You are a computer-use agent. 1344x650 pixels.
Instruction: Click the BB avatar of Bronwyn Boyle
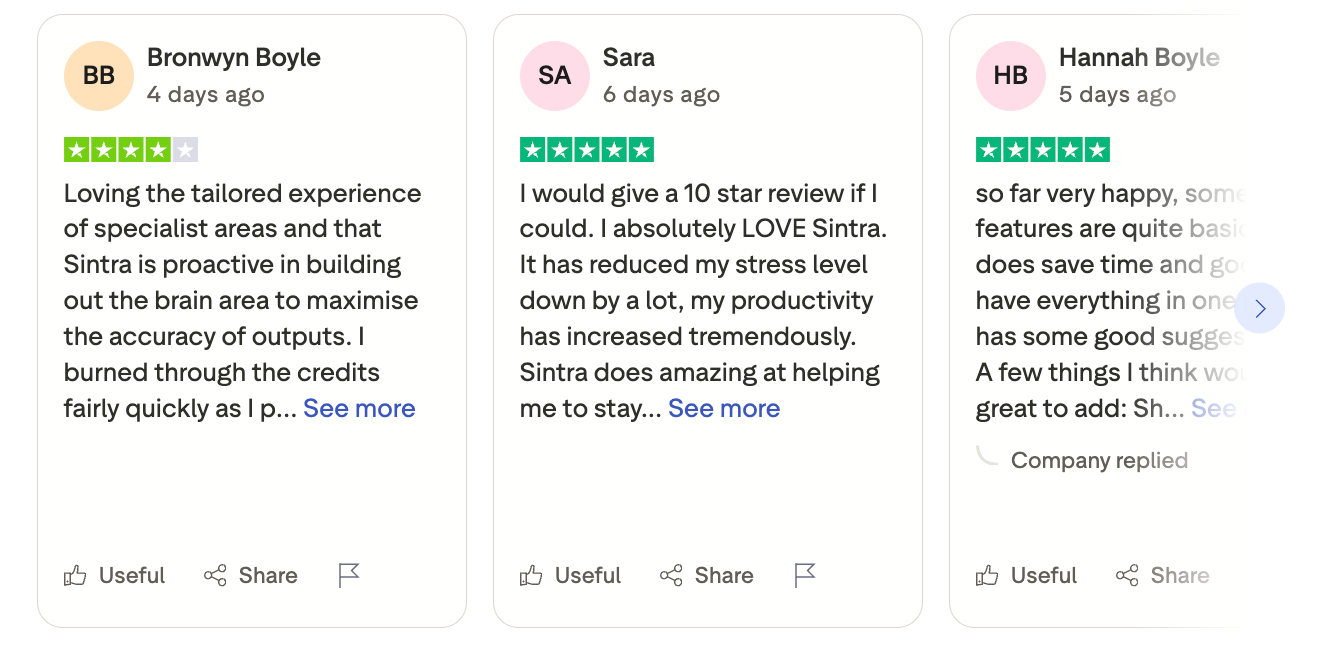pyautogui.click(x=99, y=76)
